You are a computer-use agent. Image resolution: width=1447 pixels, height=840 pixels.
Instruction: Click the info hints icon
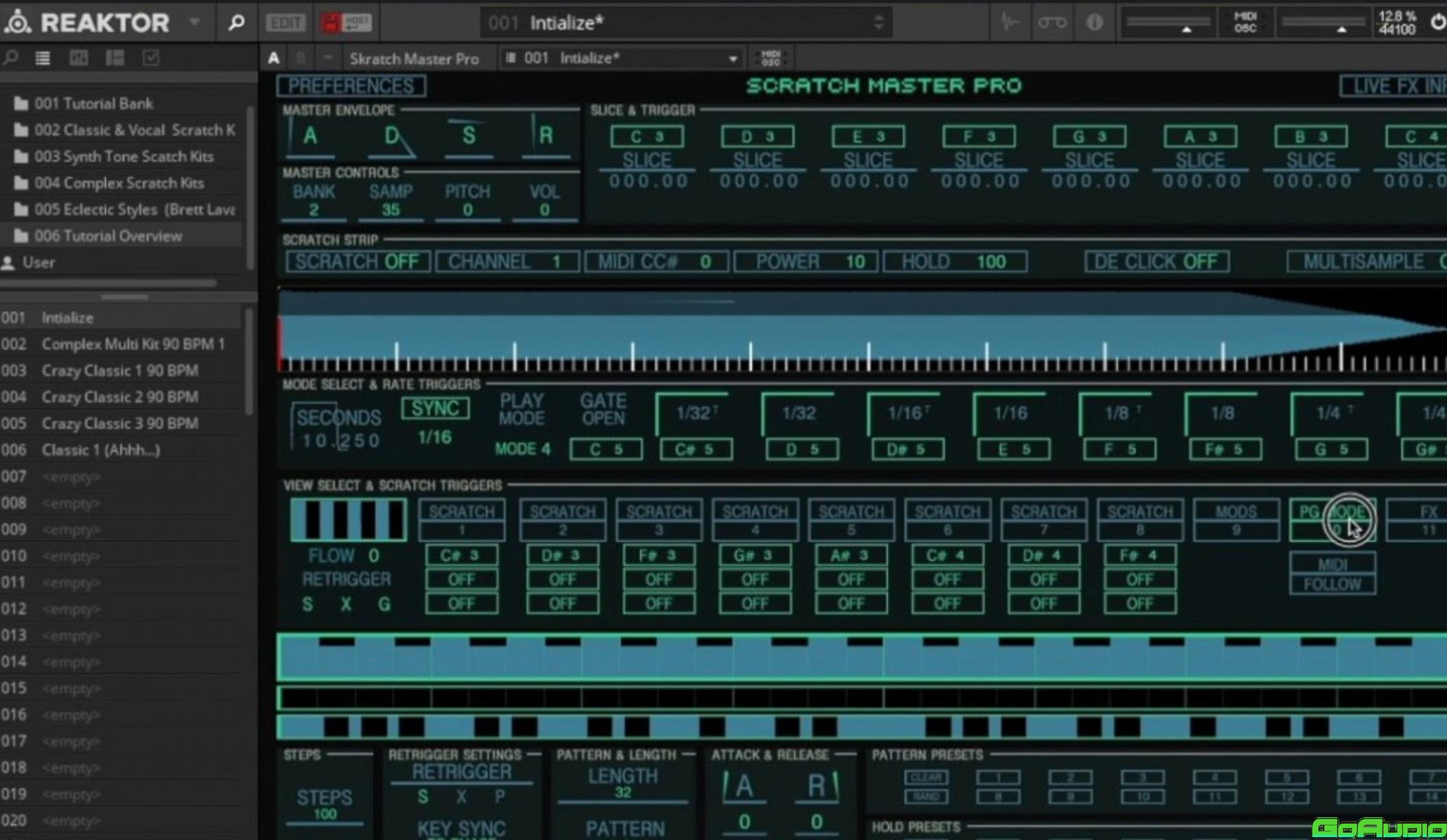tap(1094, 23)
